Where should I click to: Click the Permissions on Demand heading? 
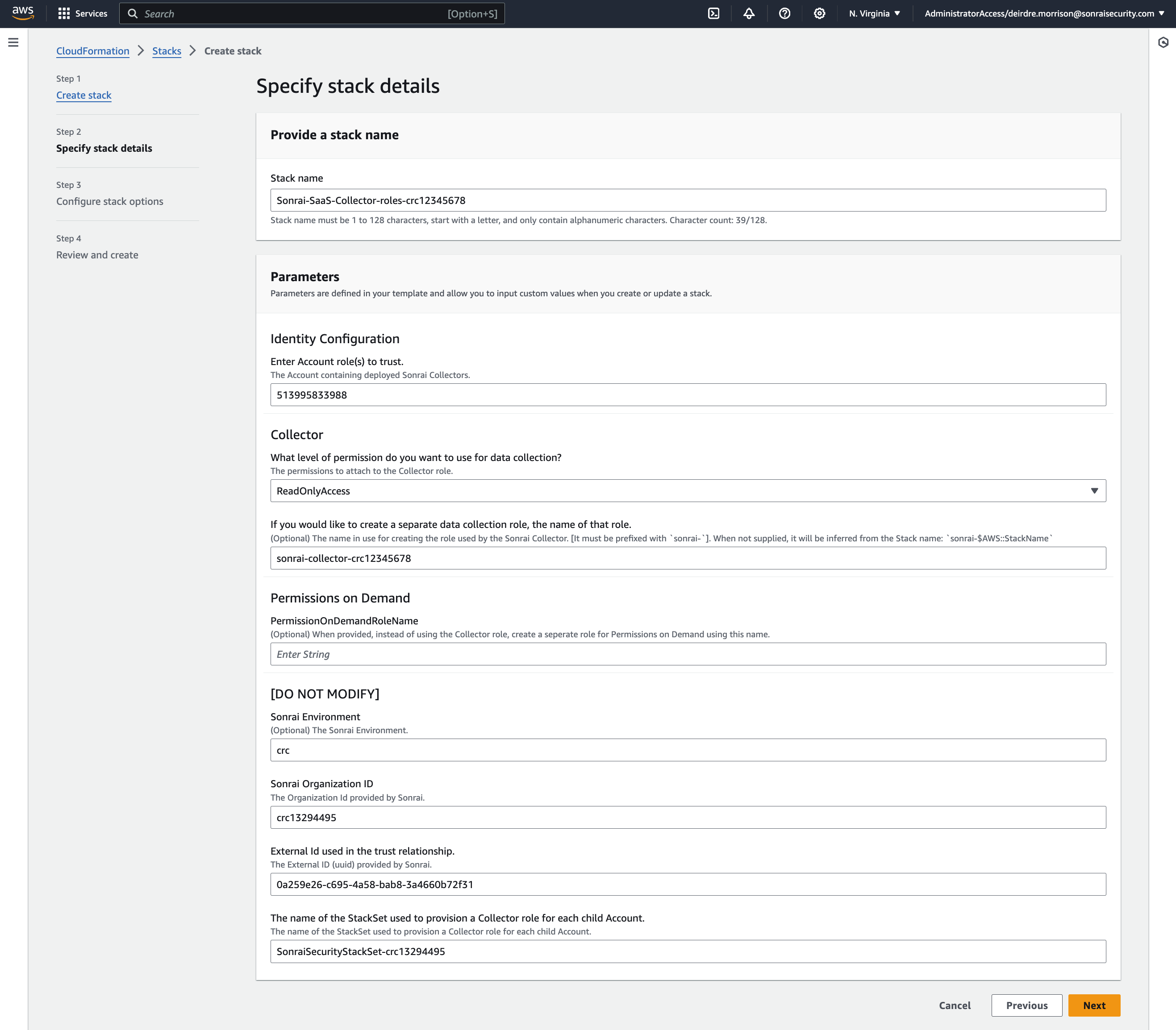[341, 598]
